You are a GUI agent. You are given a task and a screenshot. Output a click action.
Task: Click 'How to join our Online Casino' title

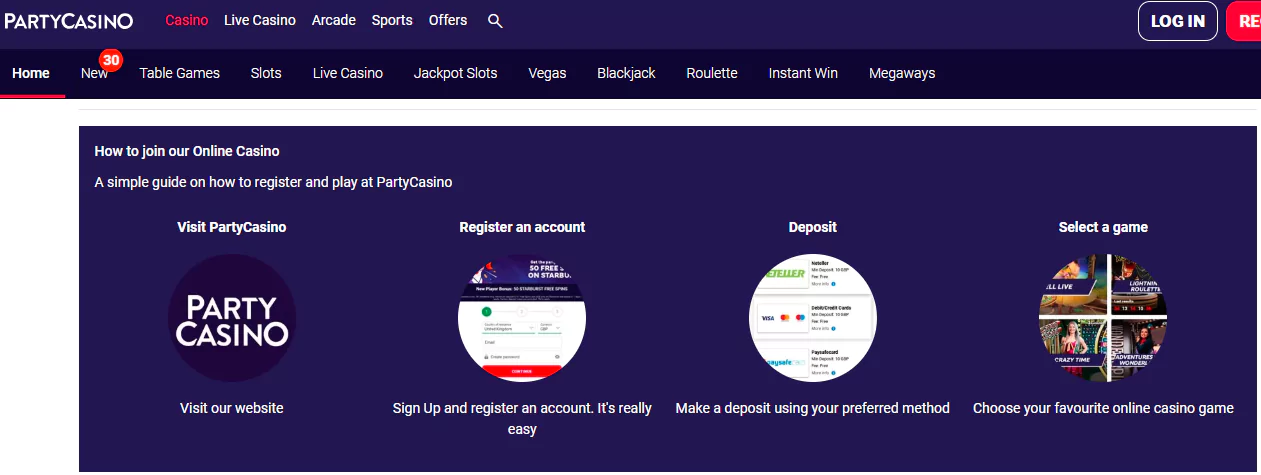coord(187,151)
